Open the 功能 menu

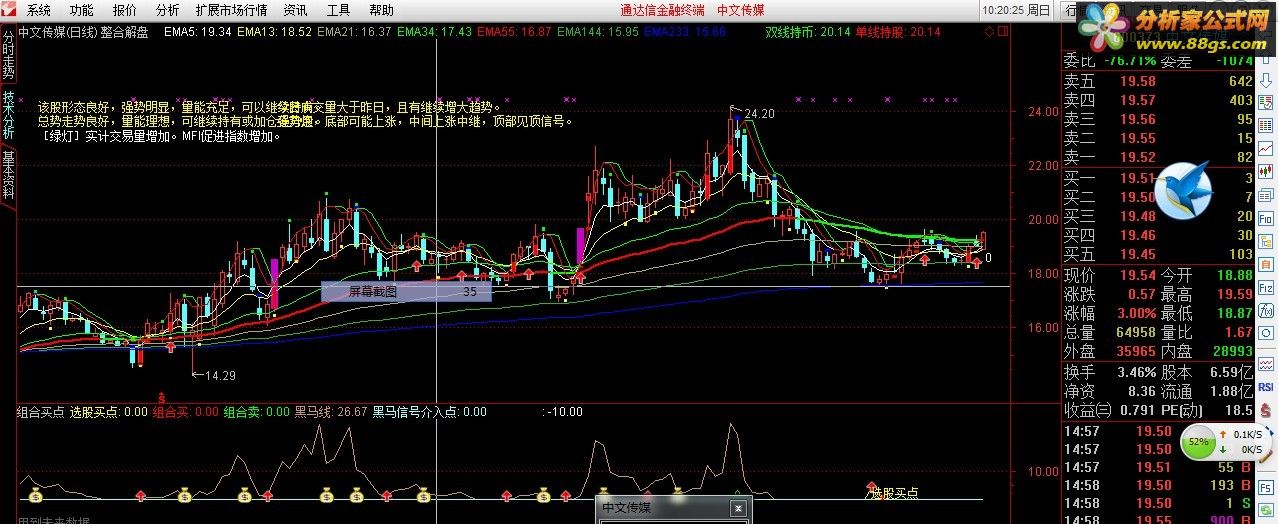click(82, 10)
